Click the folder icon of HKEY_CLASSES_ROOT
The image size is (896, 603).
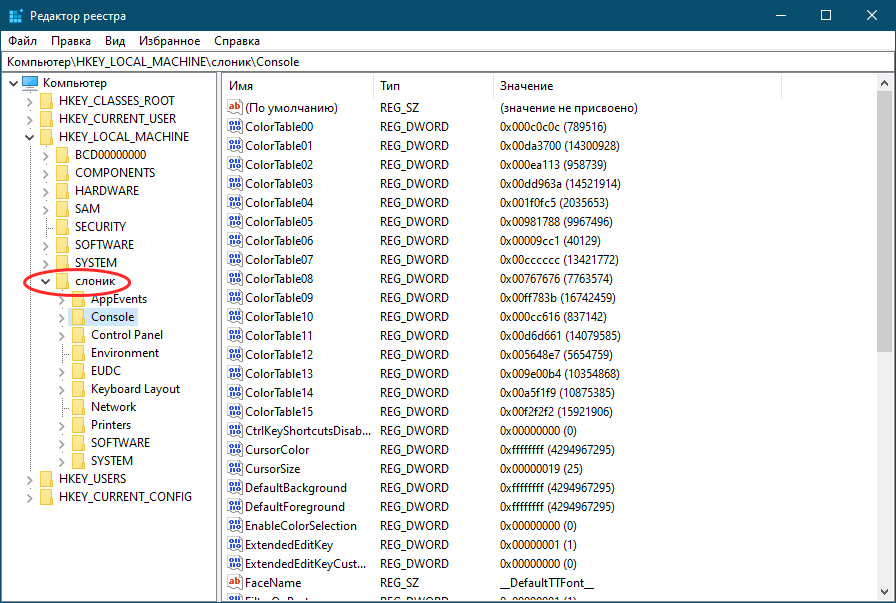[47, 101]
